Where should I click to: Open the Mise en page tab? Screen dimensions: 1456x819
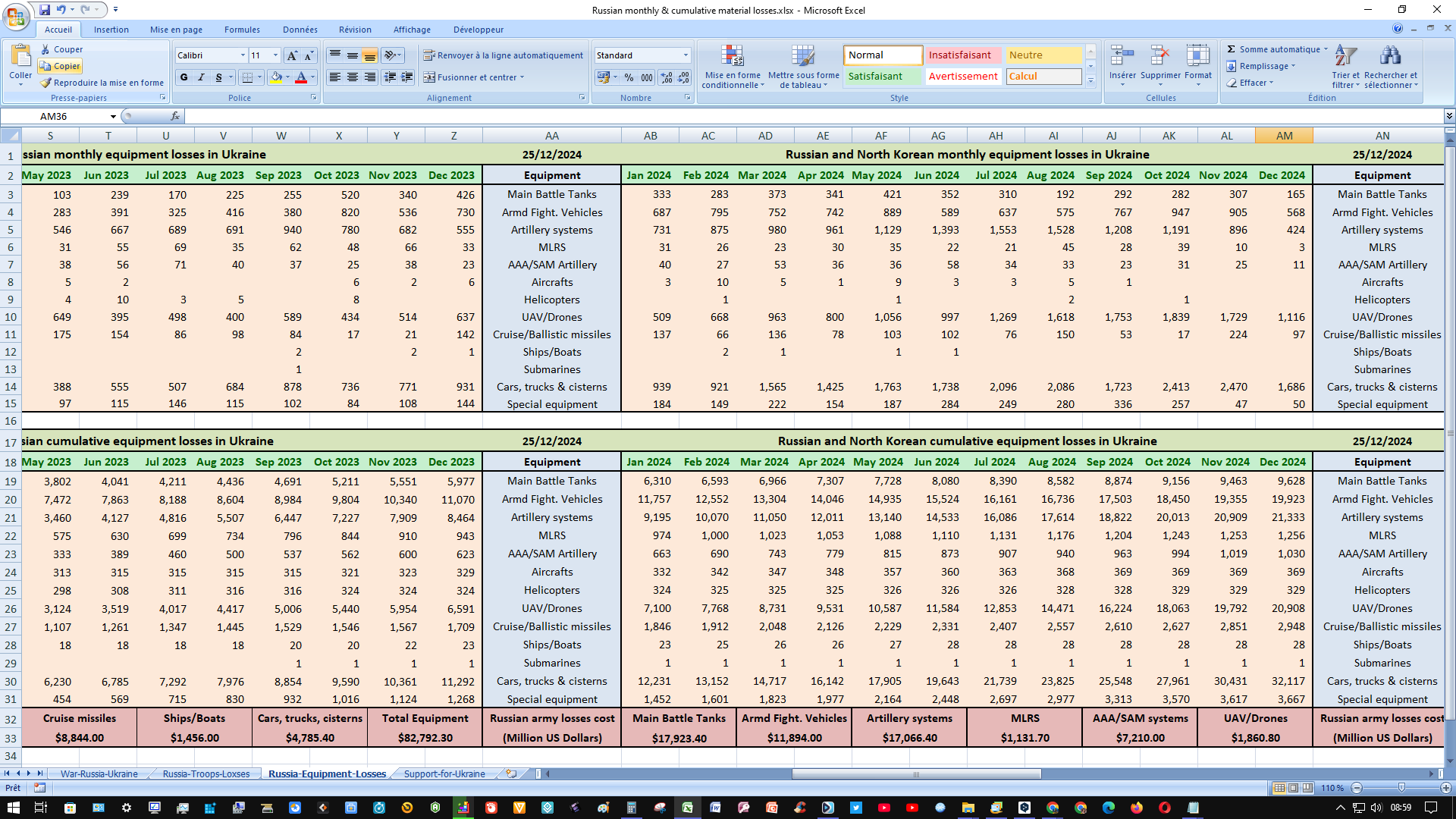pyautogui.click(x=176, y=30)
